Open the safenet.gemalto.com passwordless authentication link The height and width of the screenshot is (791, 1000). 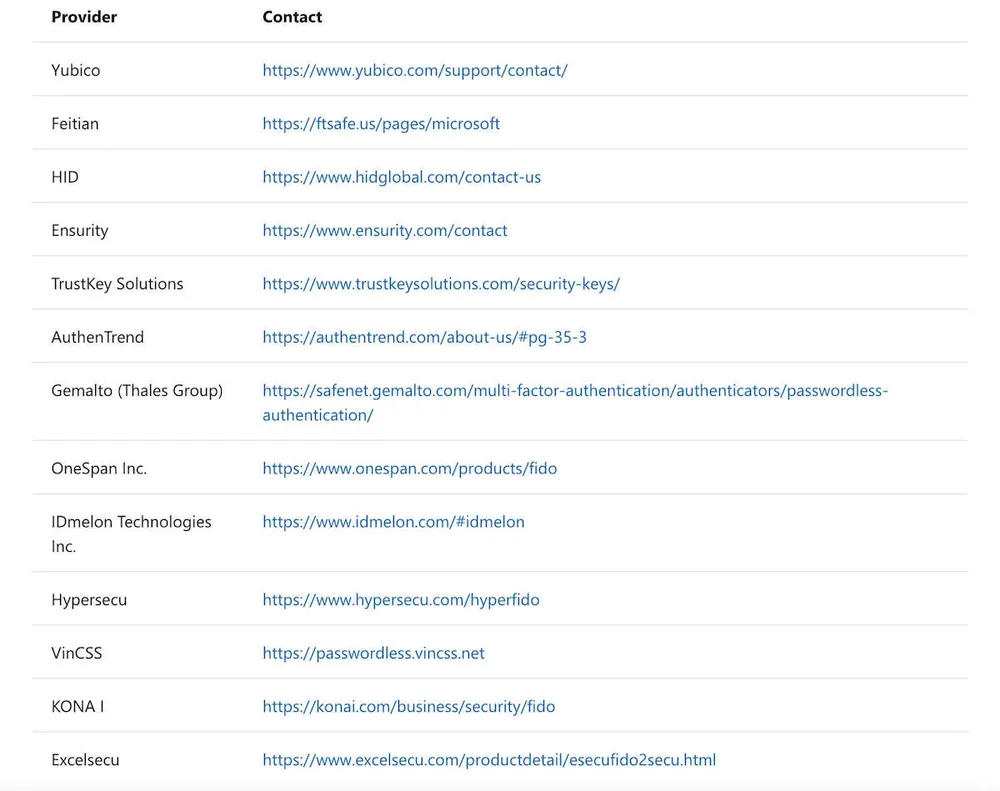(574, 391)
